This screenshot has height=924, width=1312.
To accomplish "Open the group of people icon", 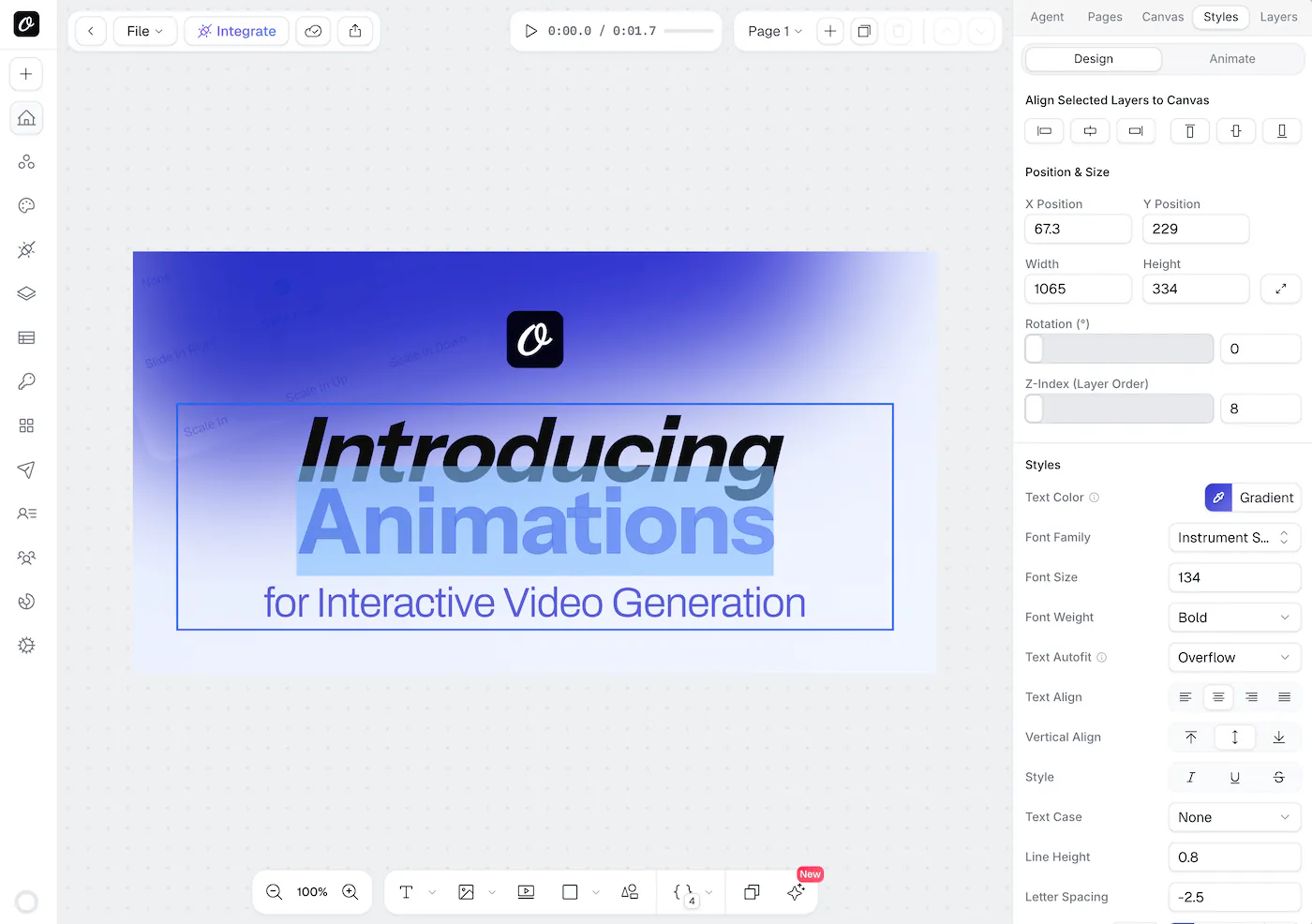I will 26,558.
